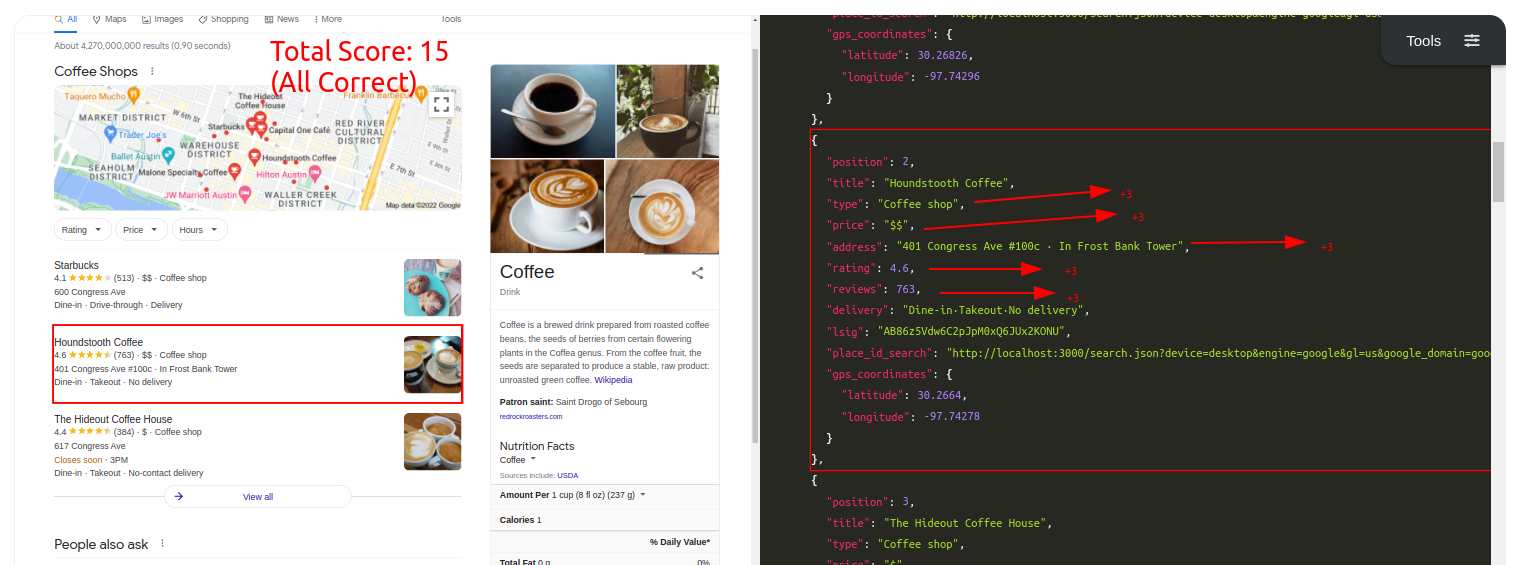Click the Houndstooth Coffee latte thumbnail

coord(432,365)
